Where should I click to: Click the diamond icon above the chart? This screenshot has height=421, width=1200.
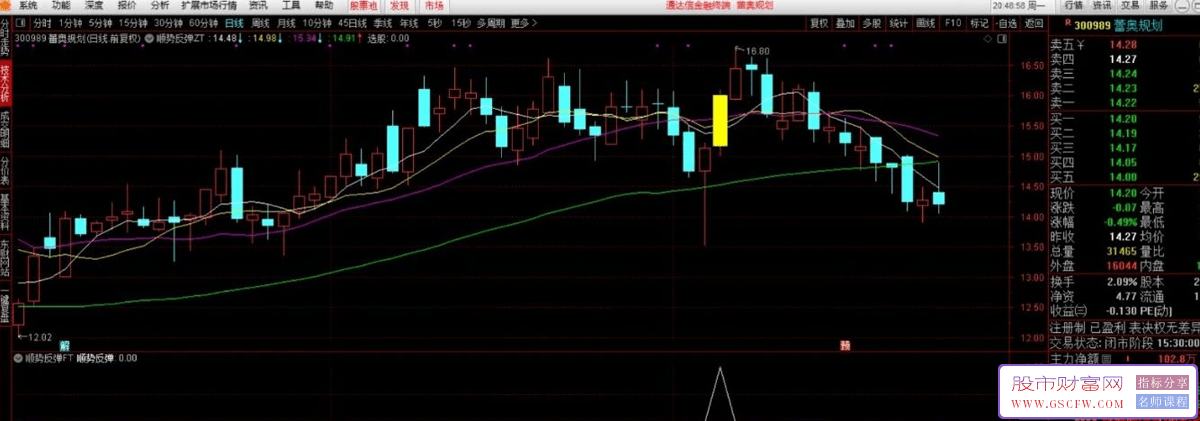[988, 38]
